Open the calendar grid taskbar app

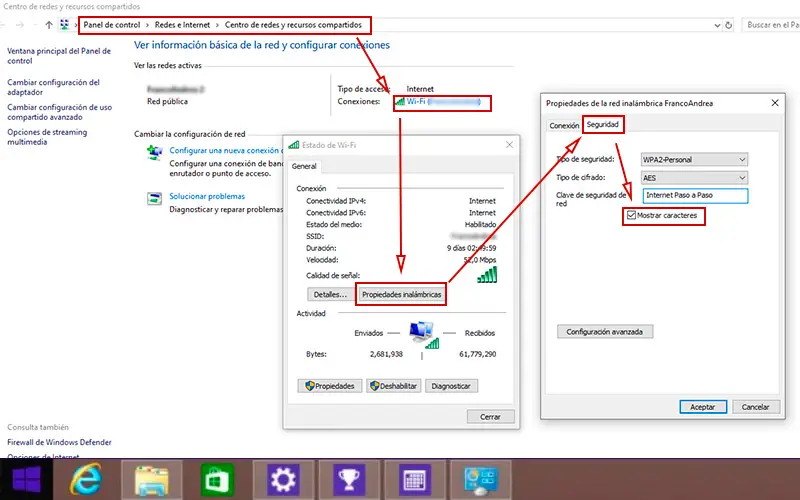415,480
